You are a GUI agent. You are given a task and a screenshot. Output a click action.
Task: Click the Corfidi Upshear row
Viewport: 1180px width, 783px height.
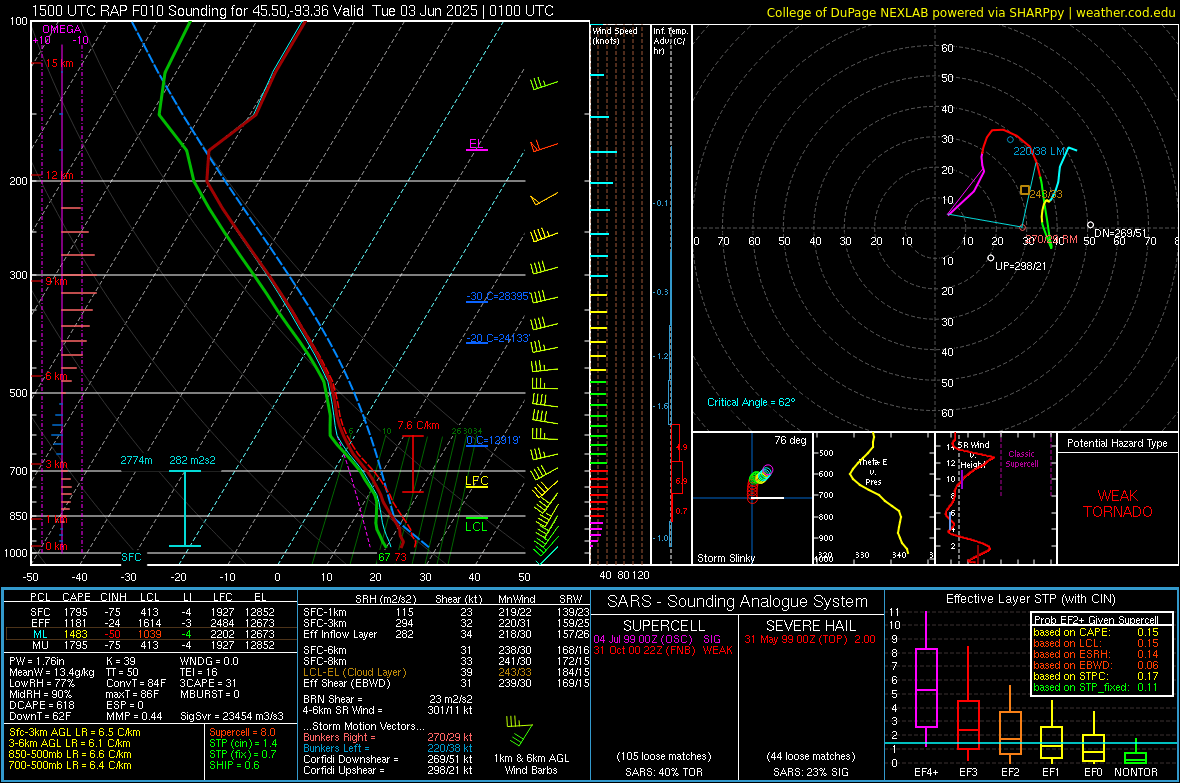click(x=388, y=770)
